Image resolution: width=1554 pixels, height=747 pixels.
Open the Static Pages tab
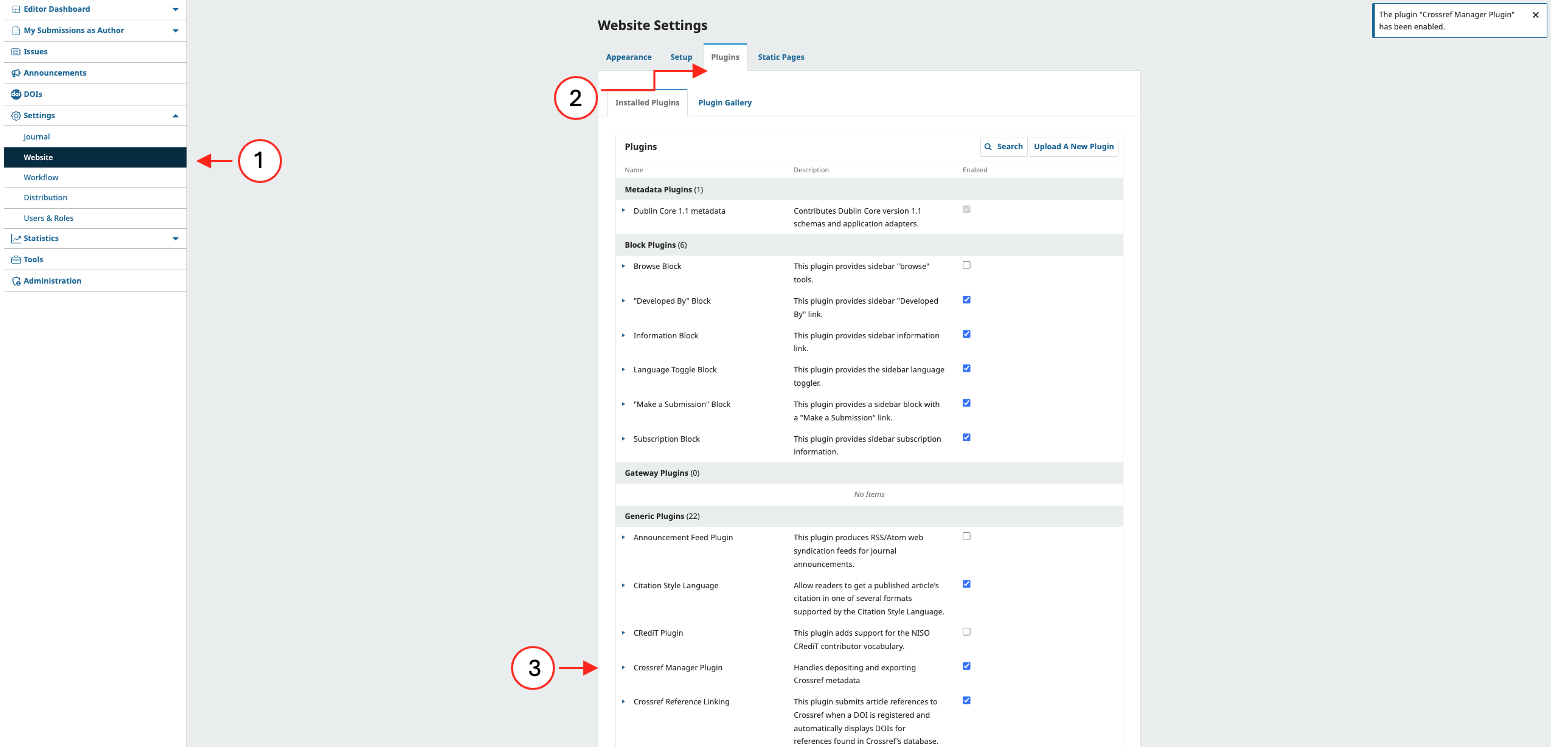tap(781, 57)
